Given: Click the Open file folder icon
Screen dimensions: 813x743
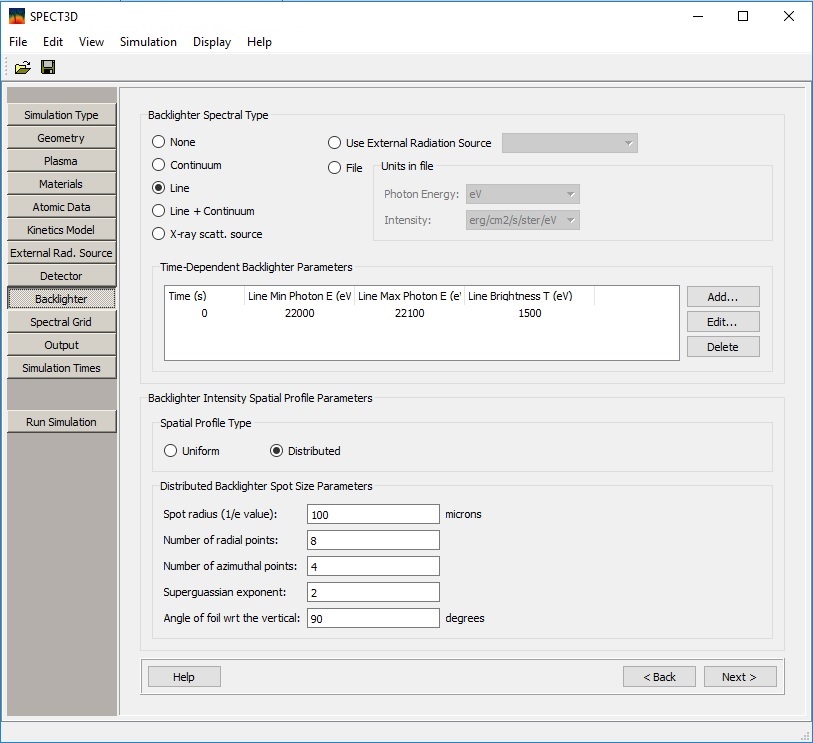Looking at the screenshot, I should (x=22, y=67).
